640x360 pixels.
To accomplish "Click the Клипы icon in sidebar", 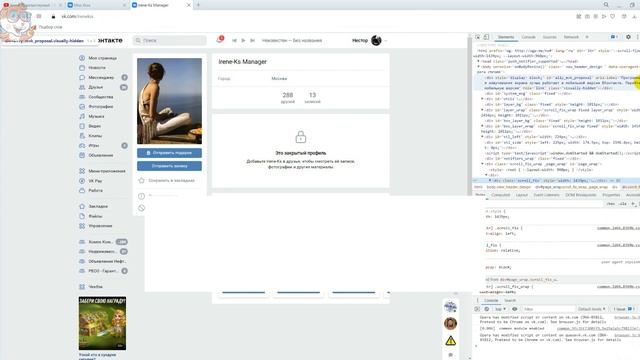I will click(82, 136).
